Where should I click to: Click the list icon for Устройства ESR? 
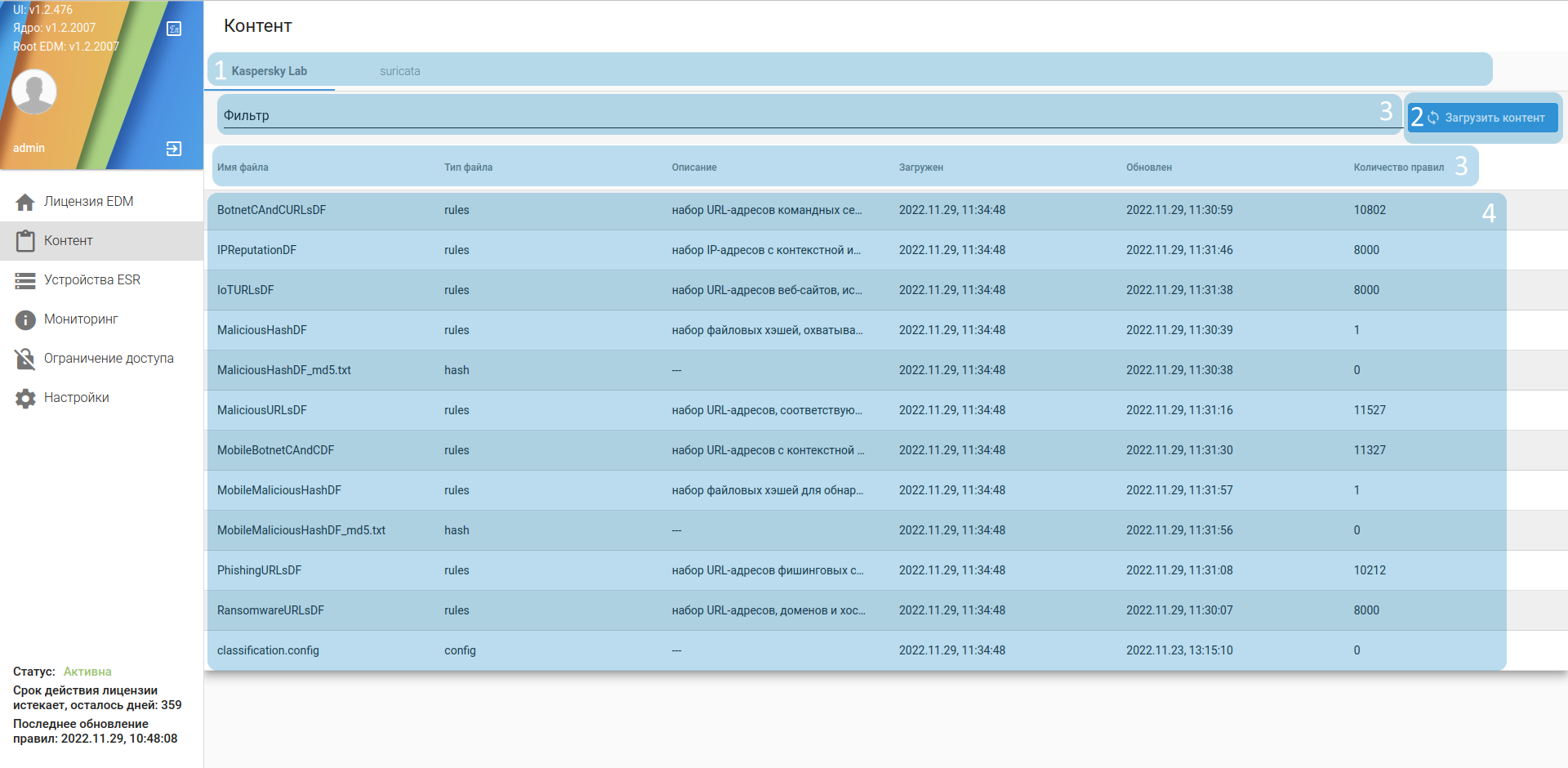point(25,280)
